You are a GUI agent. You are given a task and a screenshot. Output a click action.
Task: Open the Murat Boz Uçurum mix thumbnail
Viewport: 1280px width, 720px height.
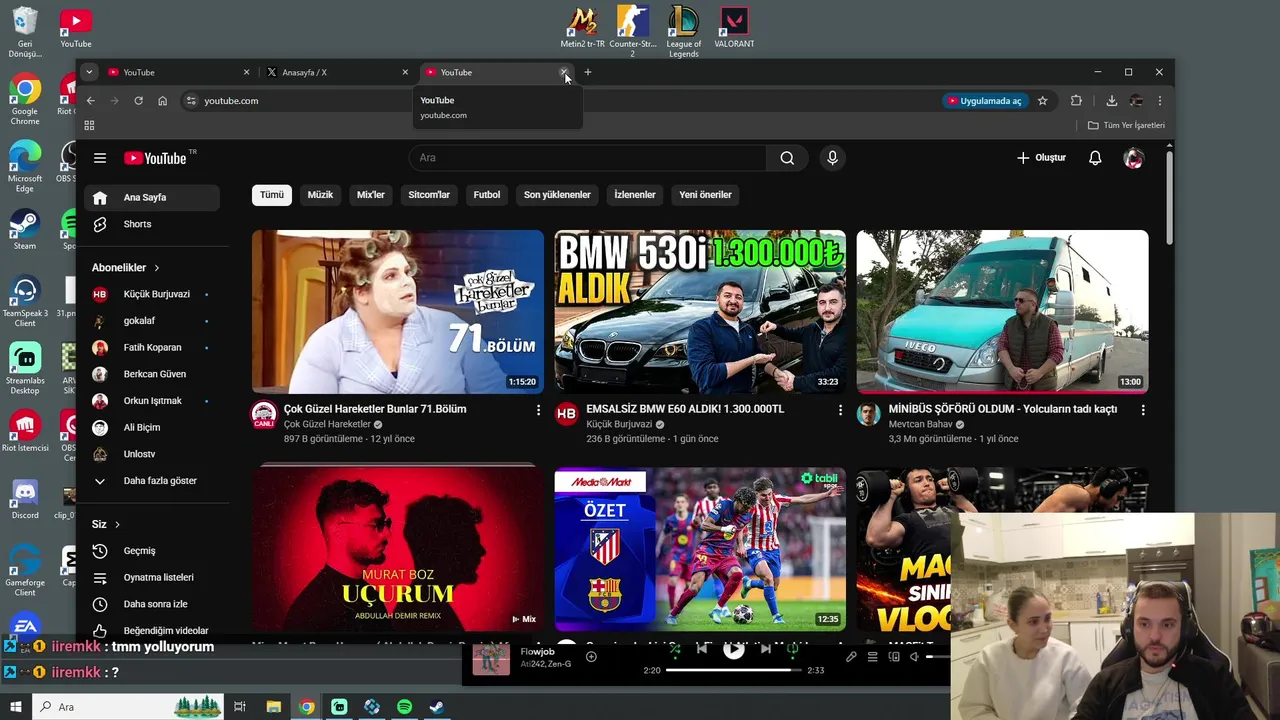(x=398, y=549)
